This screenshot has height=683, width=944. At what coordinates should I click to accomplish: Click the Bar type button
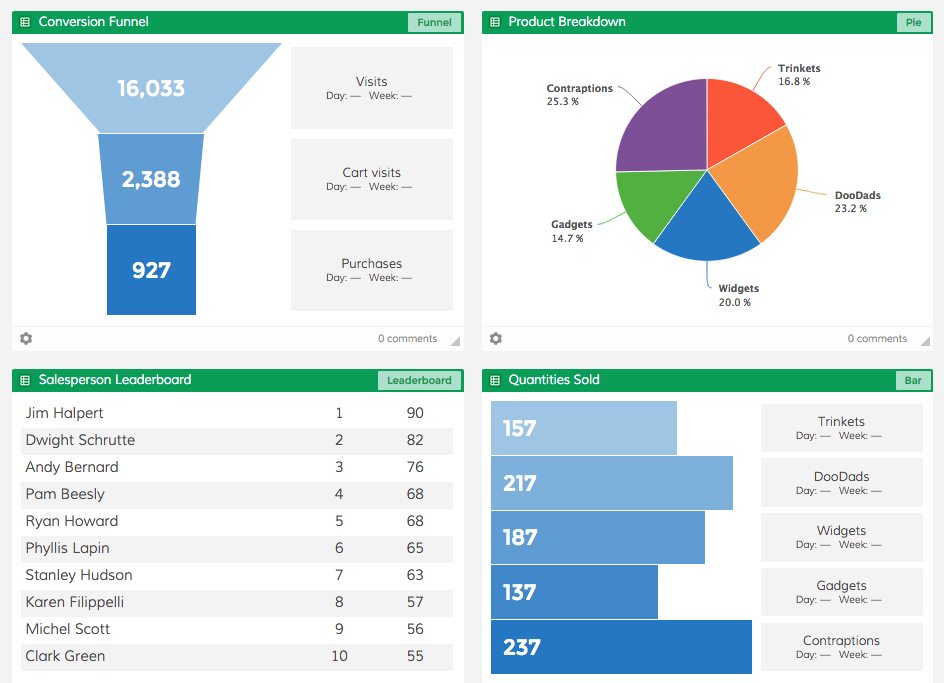point(913,380)
